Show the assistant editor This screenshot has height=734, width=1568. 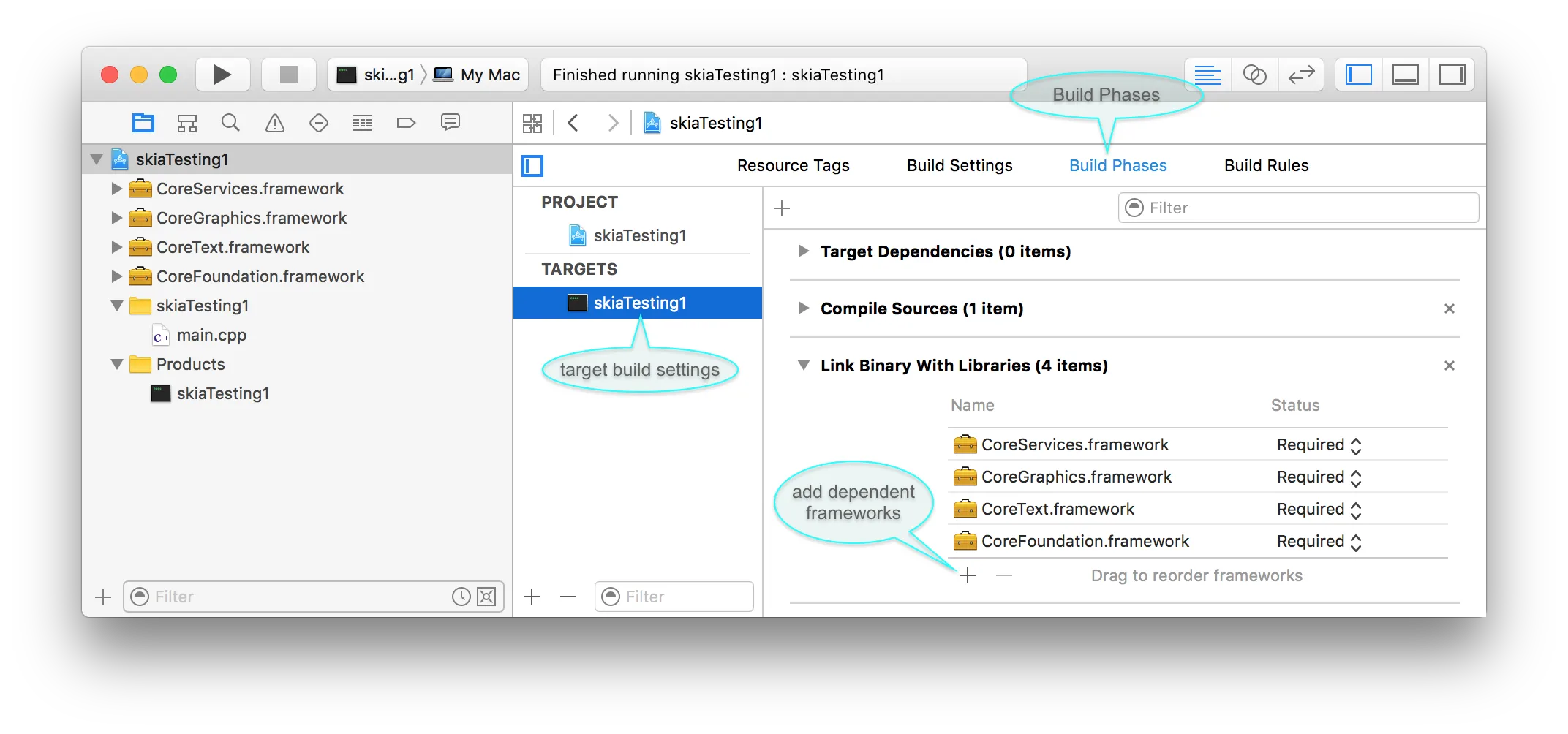pyautogui.click(x=1255, y=75)
